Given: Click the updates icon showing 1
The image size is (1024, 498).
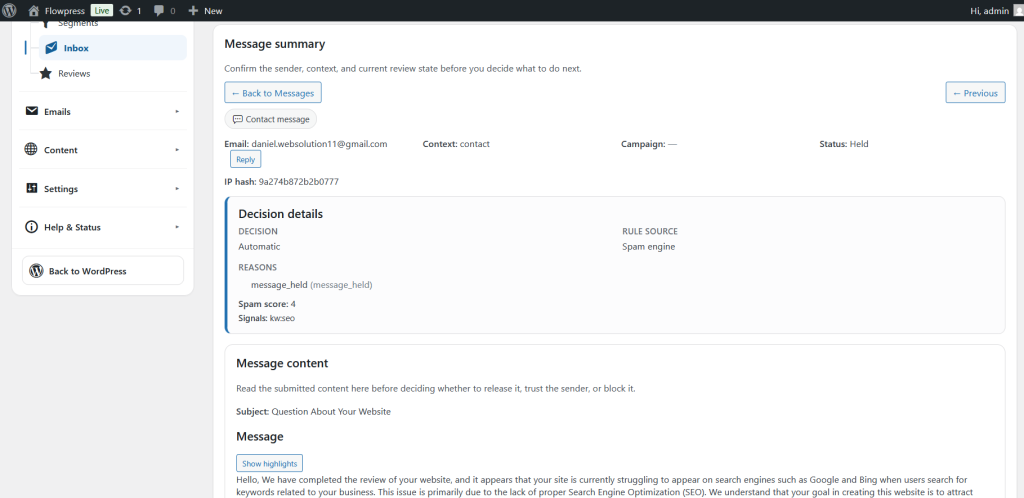Looking at the screenshot, I should pos(125,10).
